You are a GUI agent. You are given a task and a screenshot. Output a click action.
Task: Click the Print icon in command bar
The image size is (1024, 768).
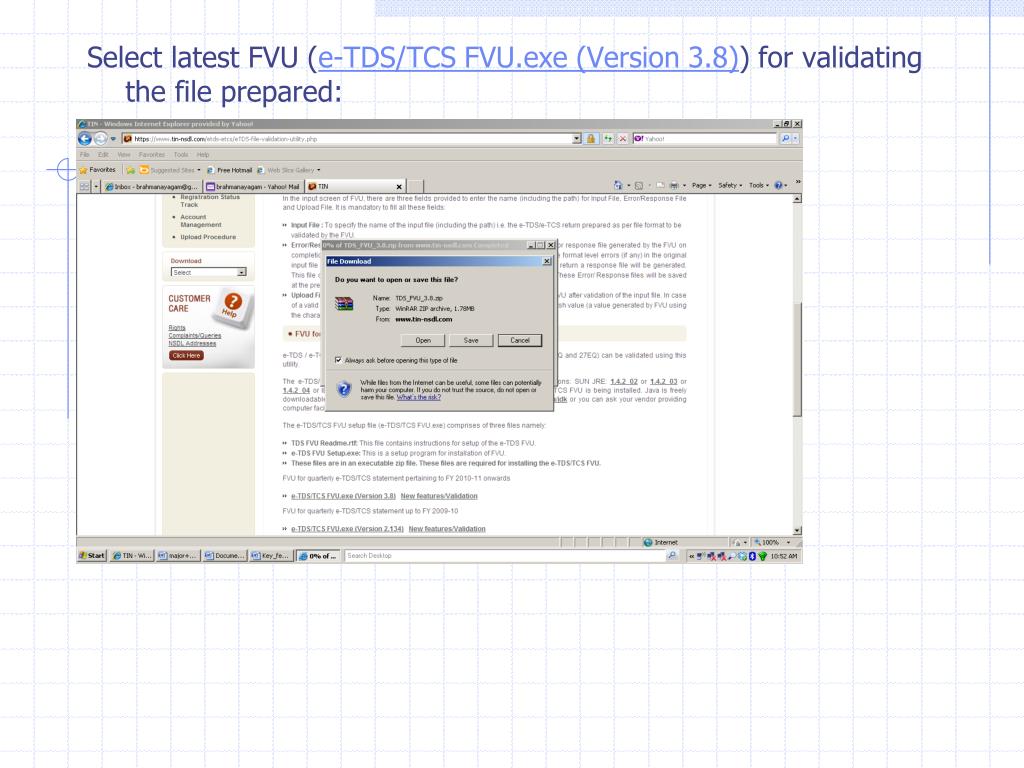(673, 185)
